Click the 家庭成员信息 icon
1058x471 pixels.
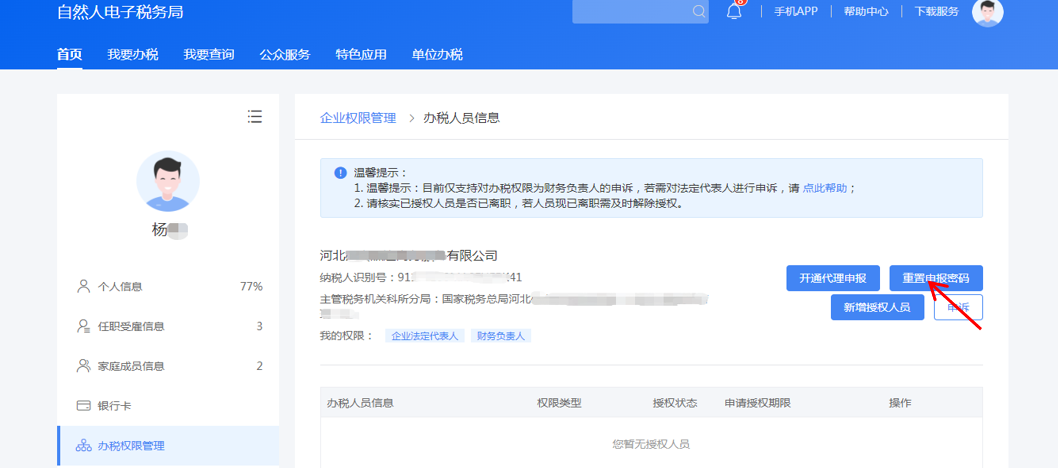point(84,366)
